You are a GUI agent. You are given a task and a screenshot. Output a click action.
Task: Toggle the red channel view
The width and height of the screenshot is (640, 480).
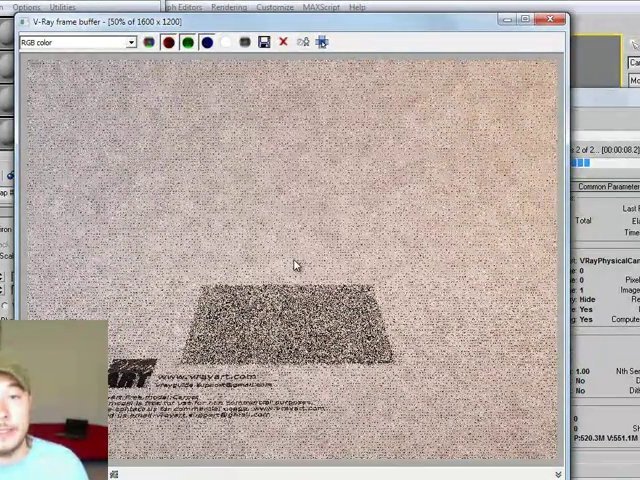[168, 42]
